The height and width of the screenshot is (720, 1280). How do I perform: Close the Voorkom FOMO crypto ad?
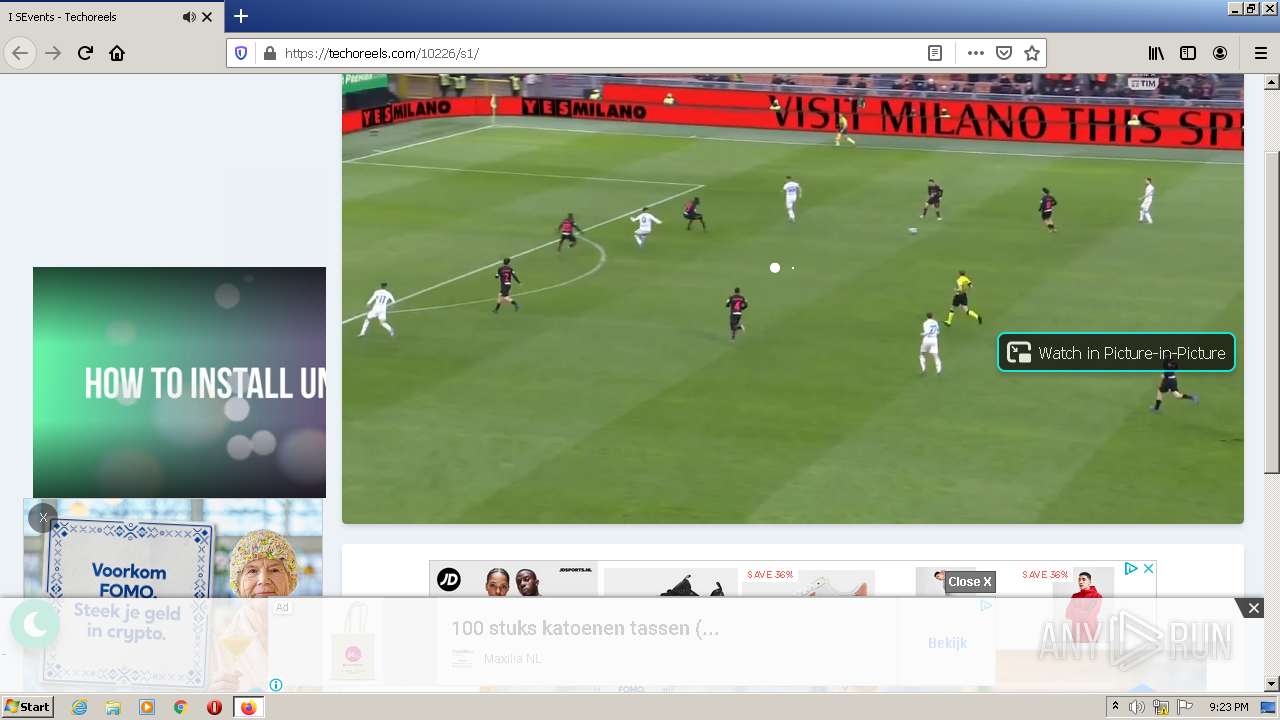coord(43,517)
